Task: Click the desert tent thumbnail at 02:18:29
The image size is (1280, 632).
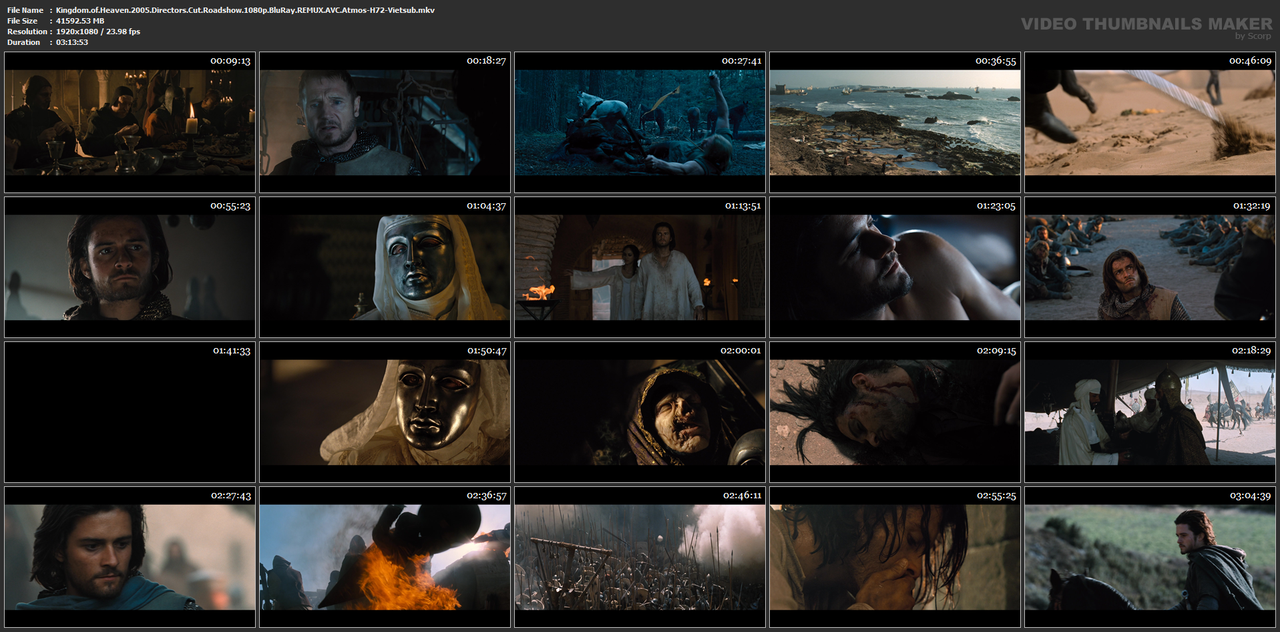Action: [1150, 412]
